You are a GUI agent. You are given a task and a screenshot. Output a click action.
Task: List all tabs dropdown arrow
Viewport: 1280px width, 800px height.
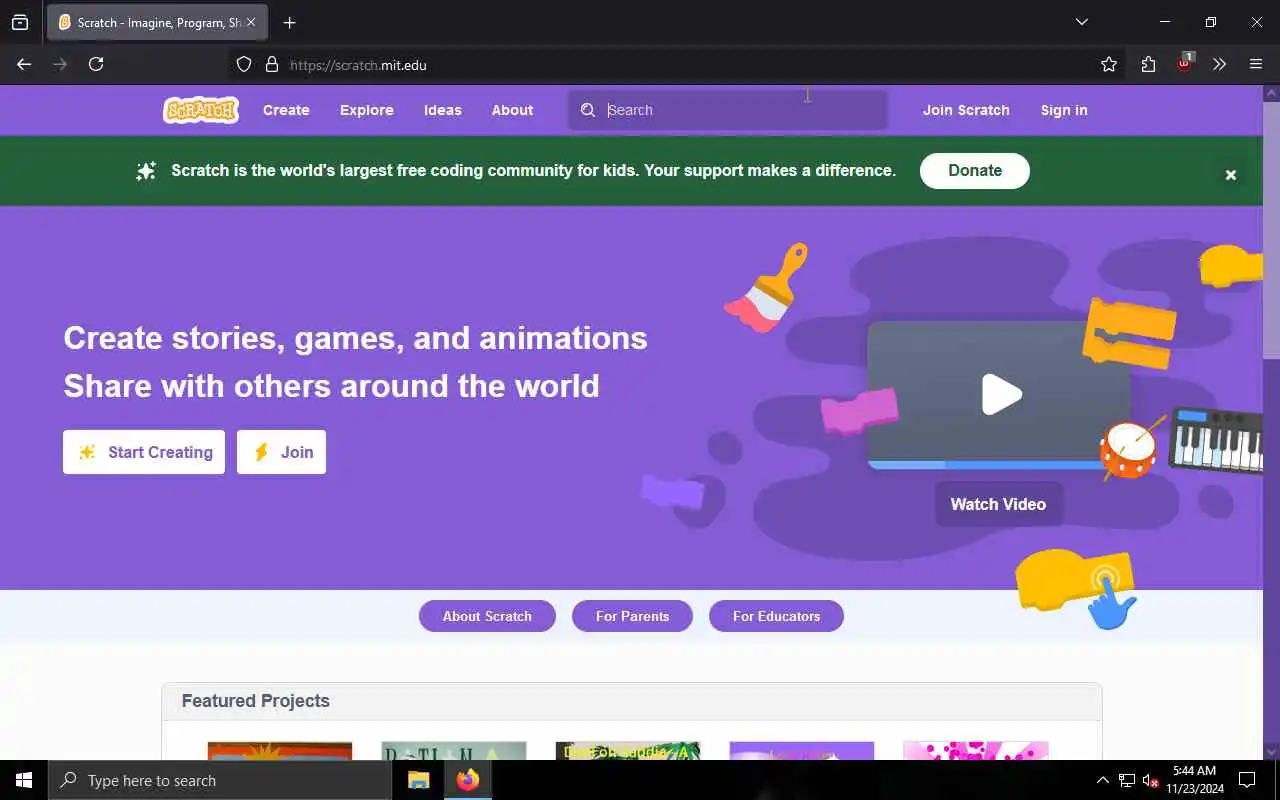coord(1081,22)
